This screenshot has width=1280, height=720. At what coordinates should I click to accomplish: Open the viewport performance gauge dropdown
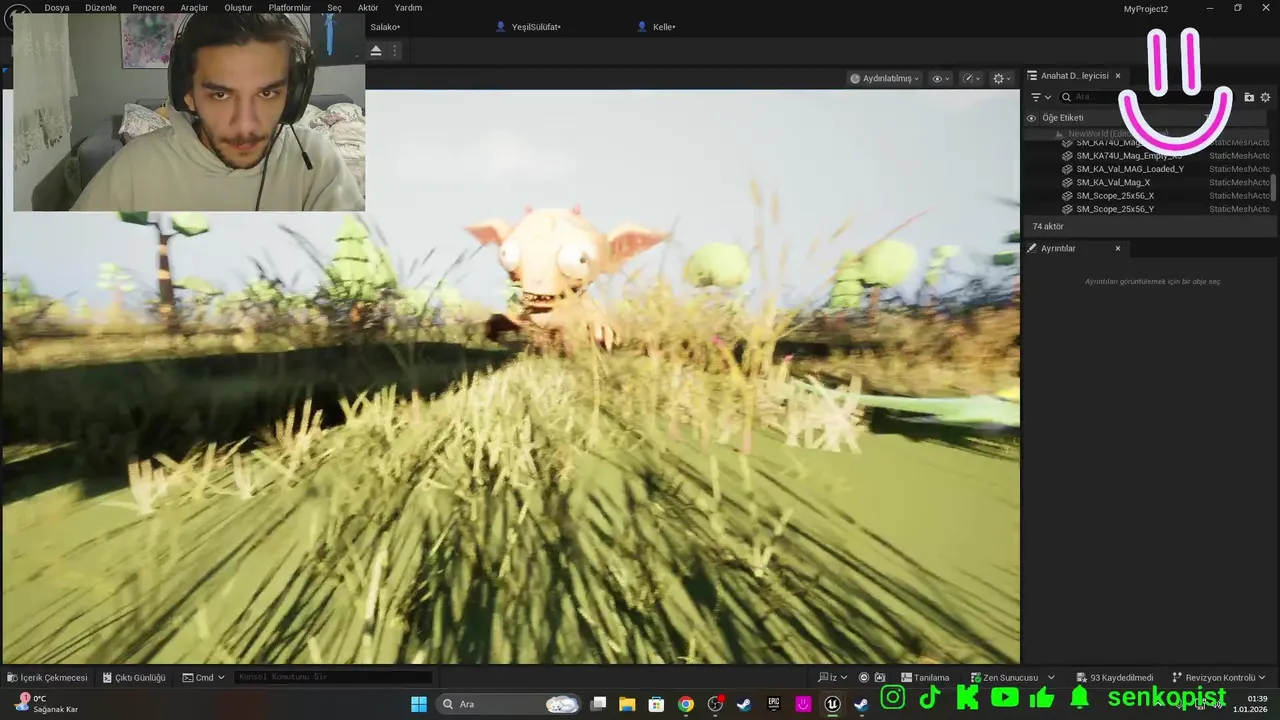[971, 78]
